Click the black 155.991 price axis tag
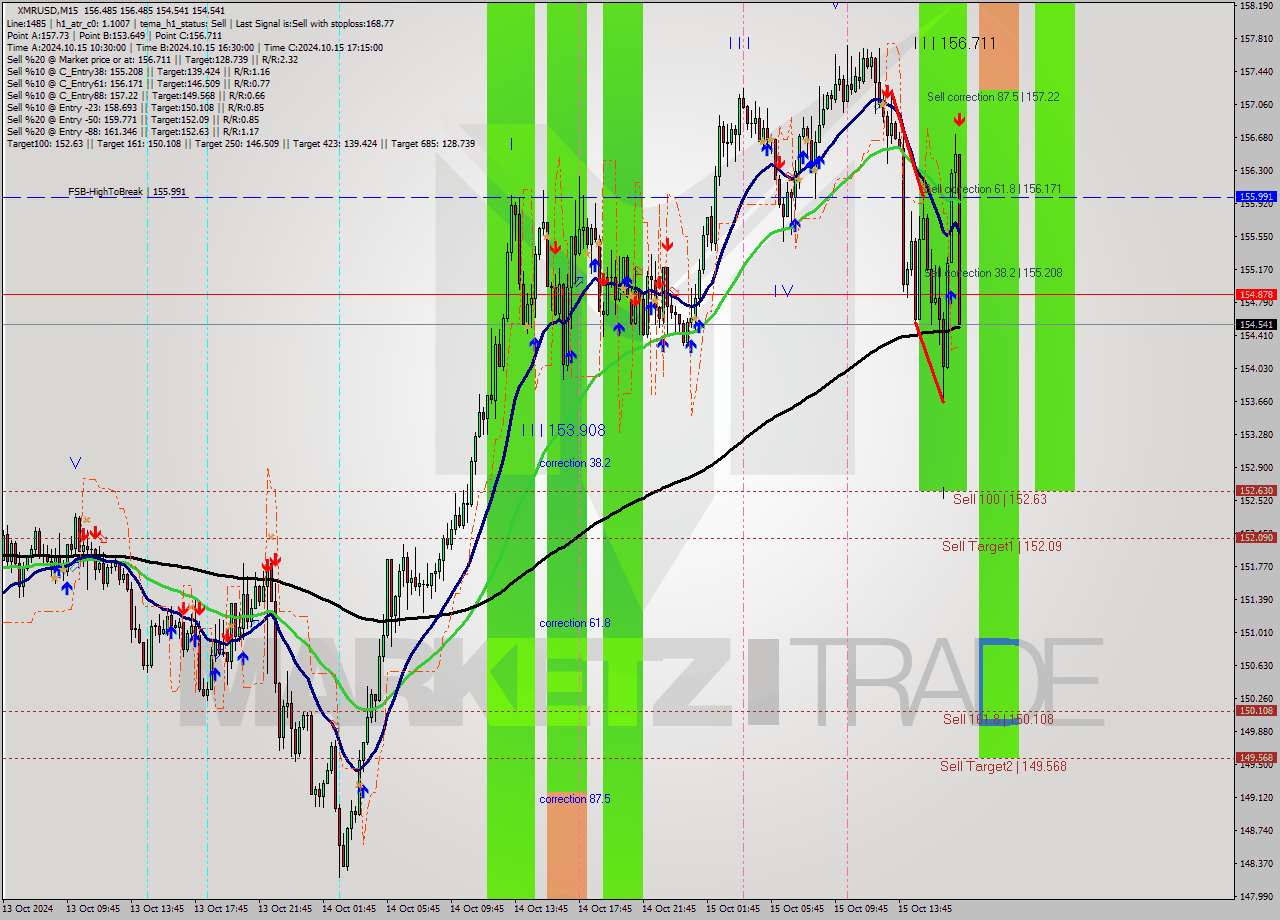Viewport: 1280px width, 920px height. (1256, 197)
